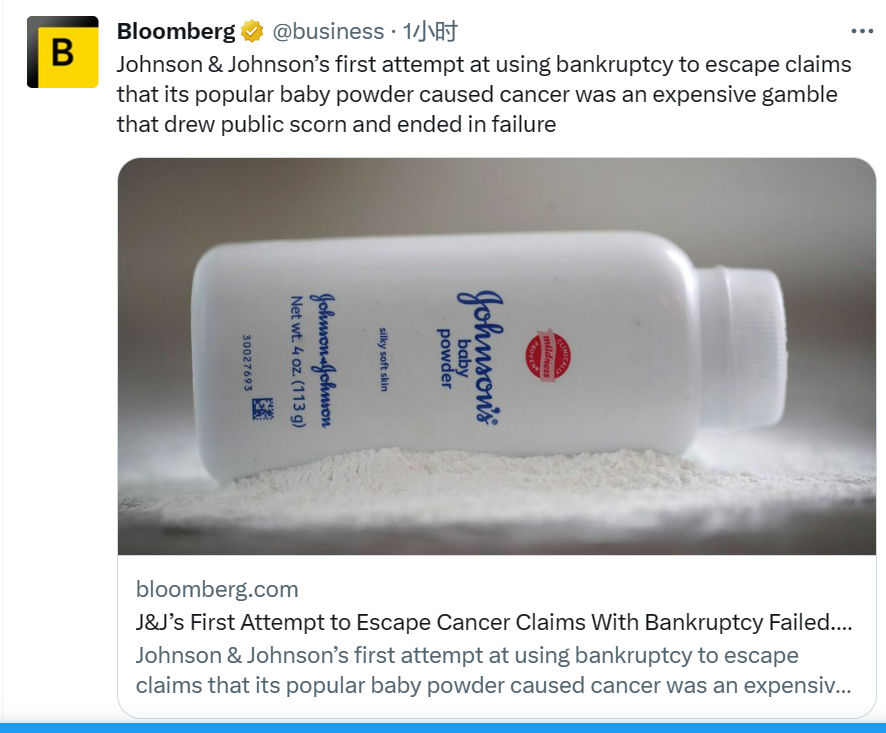Click the 'silky soft skin' text on the bottle
The width and height of the screenshot is (886, 733).
tap(383, 358)
